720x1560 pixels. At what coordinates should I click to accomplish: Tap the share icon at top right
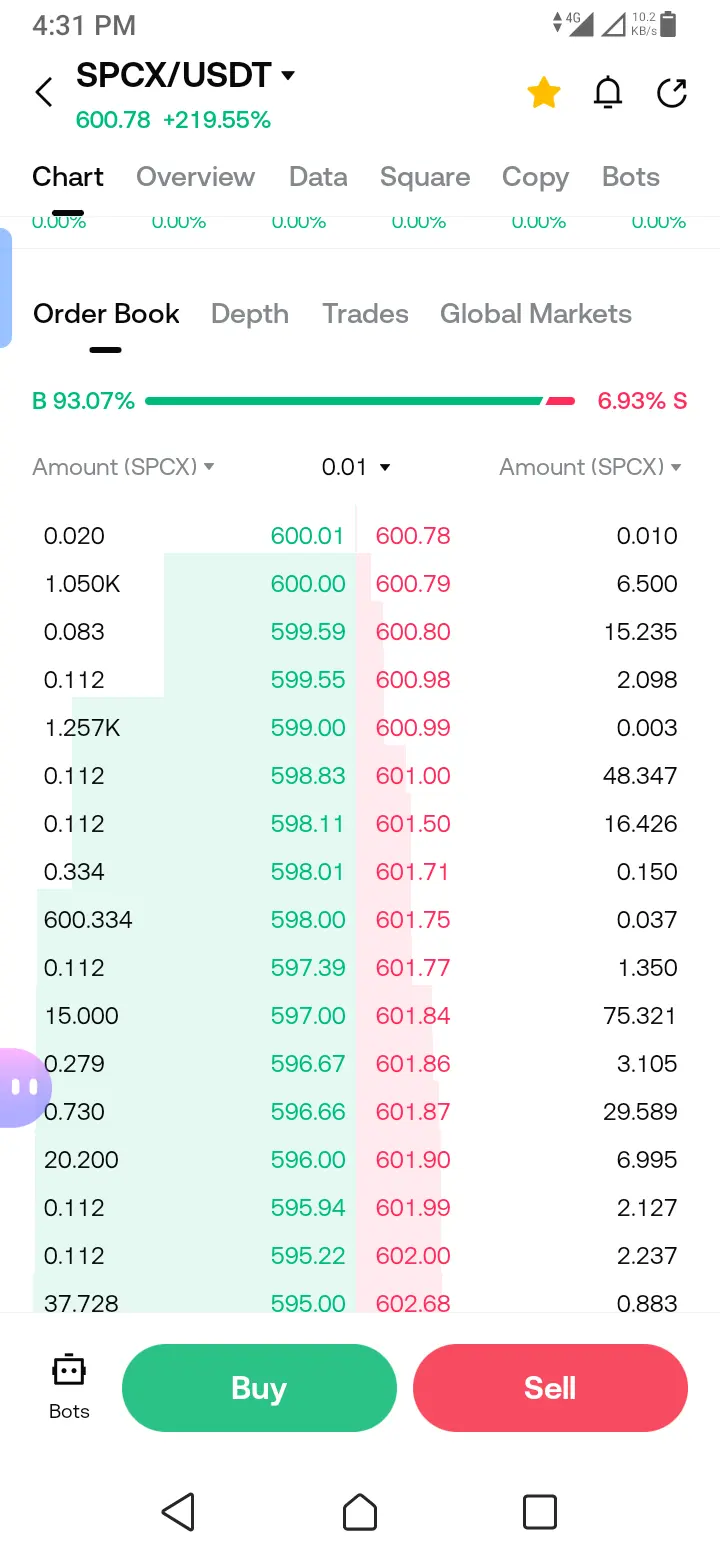672,93
